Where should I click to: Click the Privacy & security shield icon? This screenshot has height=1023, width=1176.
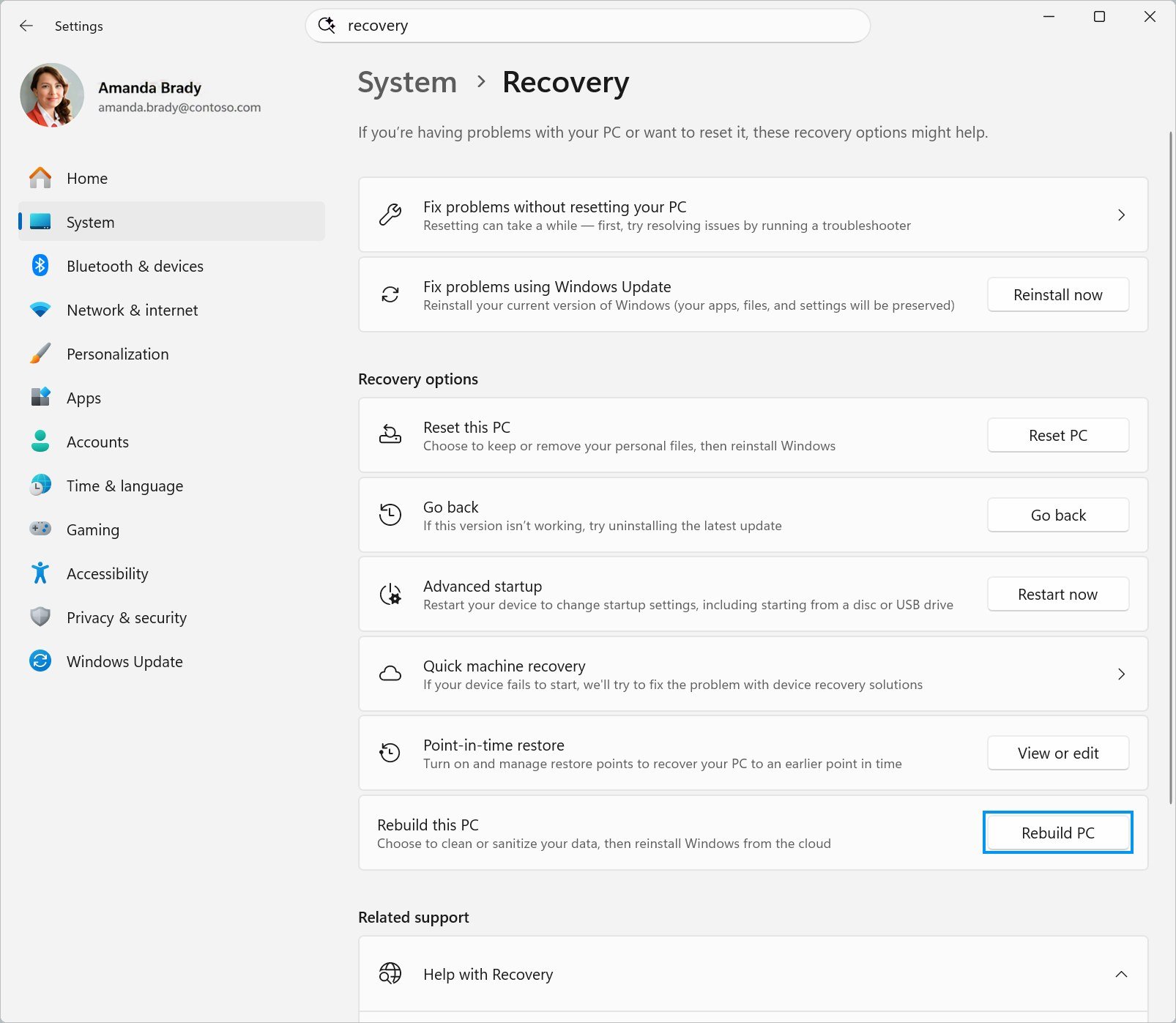pos(40,617)
